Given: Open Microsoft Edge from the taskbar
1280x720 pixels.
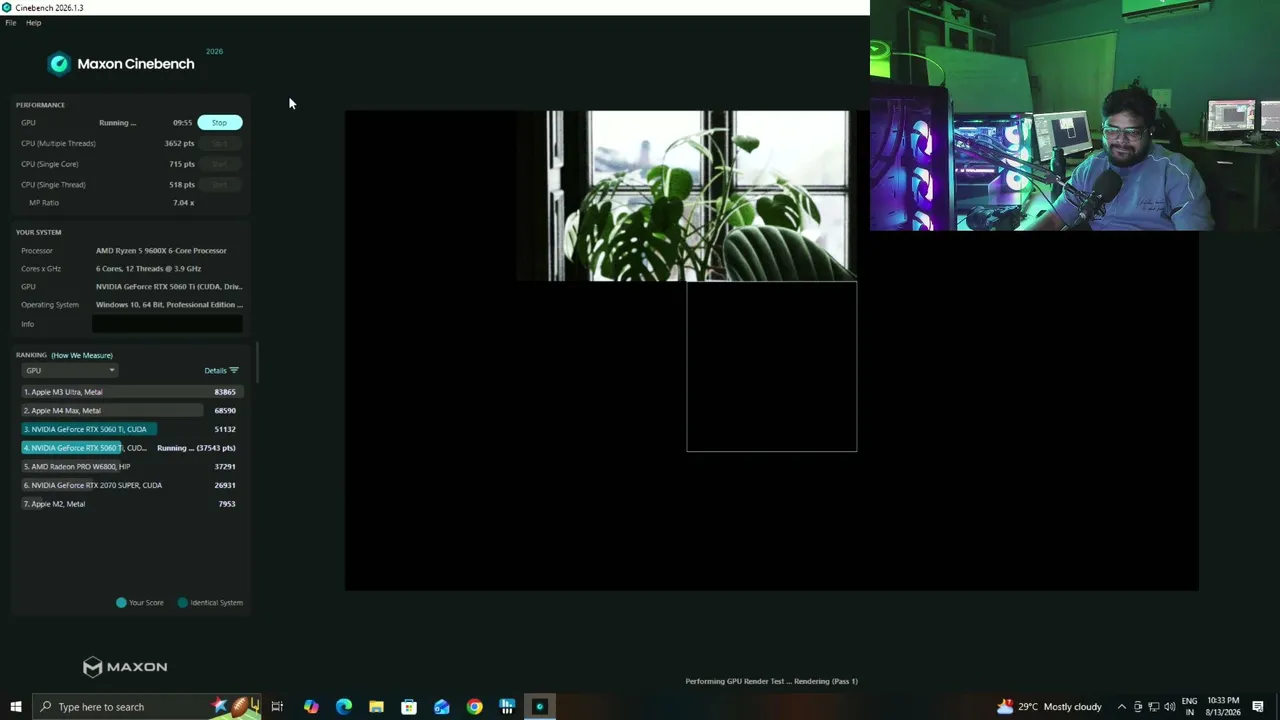Looking at the screenshot, I should point(344,707).
